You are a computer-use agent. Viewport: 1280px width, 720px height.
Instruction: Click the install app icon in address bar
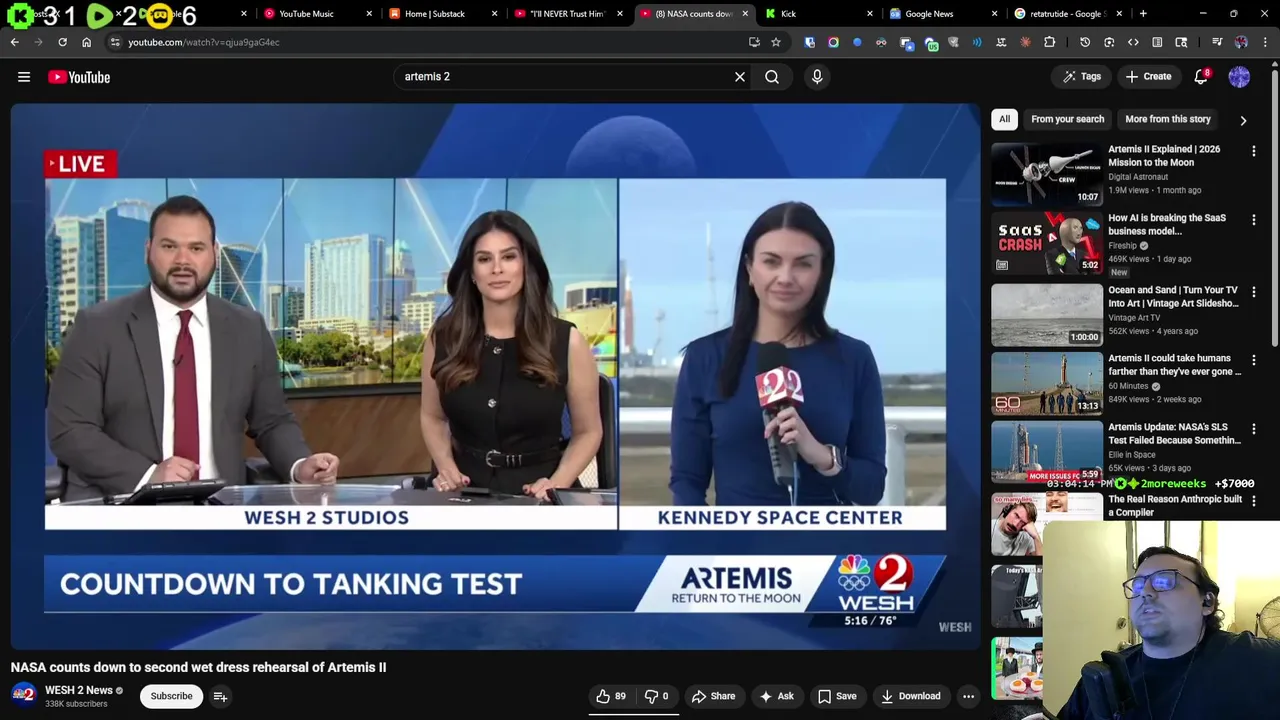click(754, 42)
